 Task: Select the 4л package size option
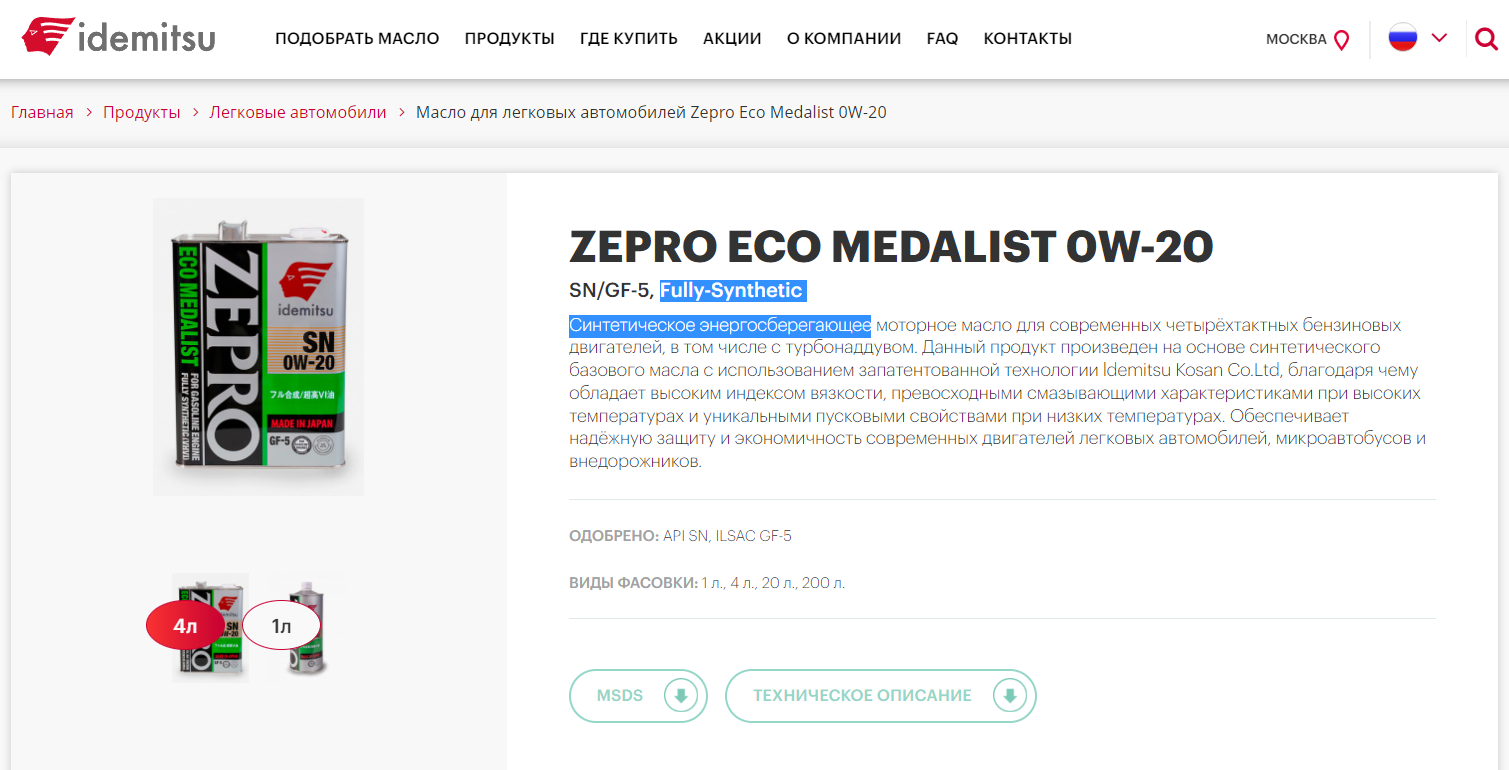pos(185,626)
